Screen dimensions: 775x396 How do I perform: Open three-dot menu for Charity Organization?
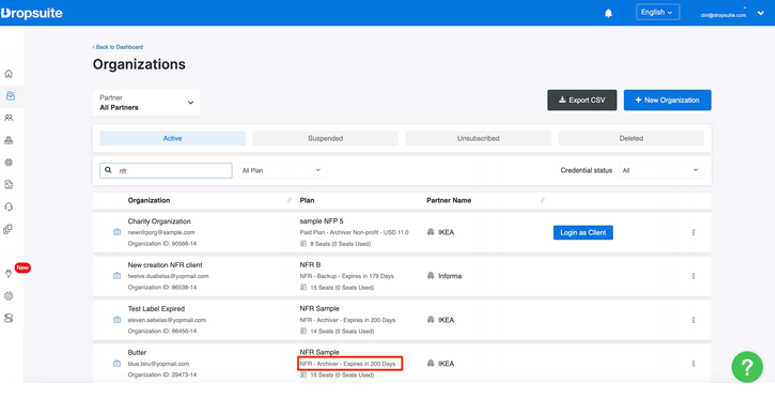click(693, 232)
